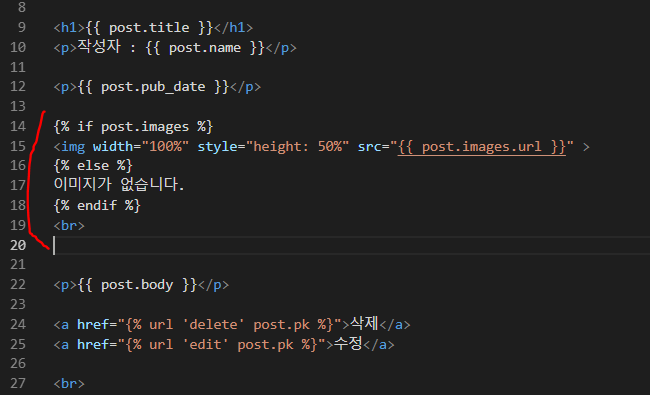Screen dimensions: 650x395
Task: Click the 'edit' url anchor line
Action: (224, 344)
